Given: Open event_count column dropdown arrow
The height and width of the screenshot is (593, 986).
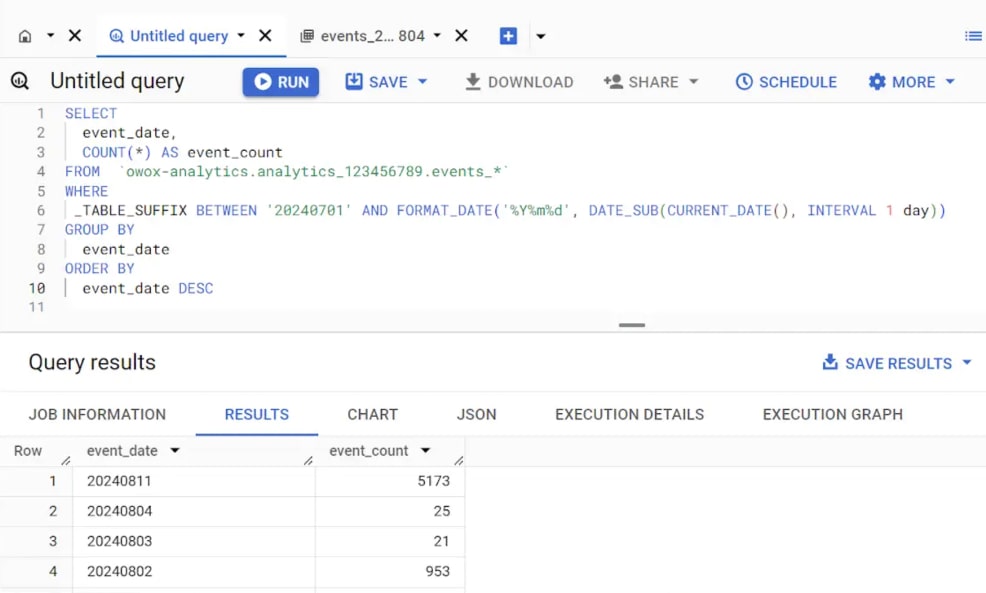Looking at the screenshot, I should (426, 450).
